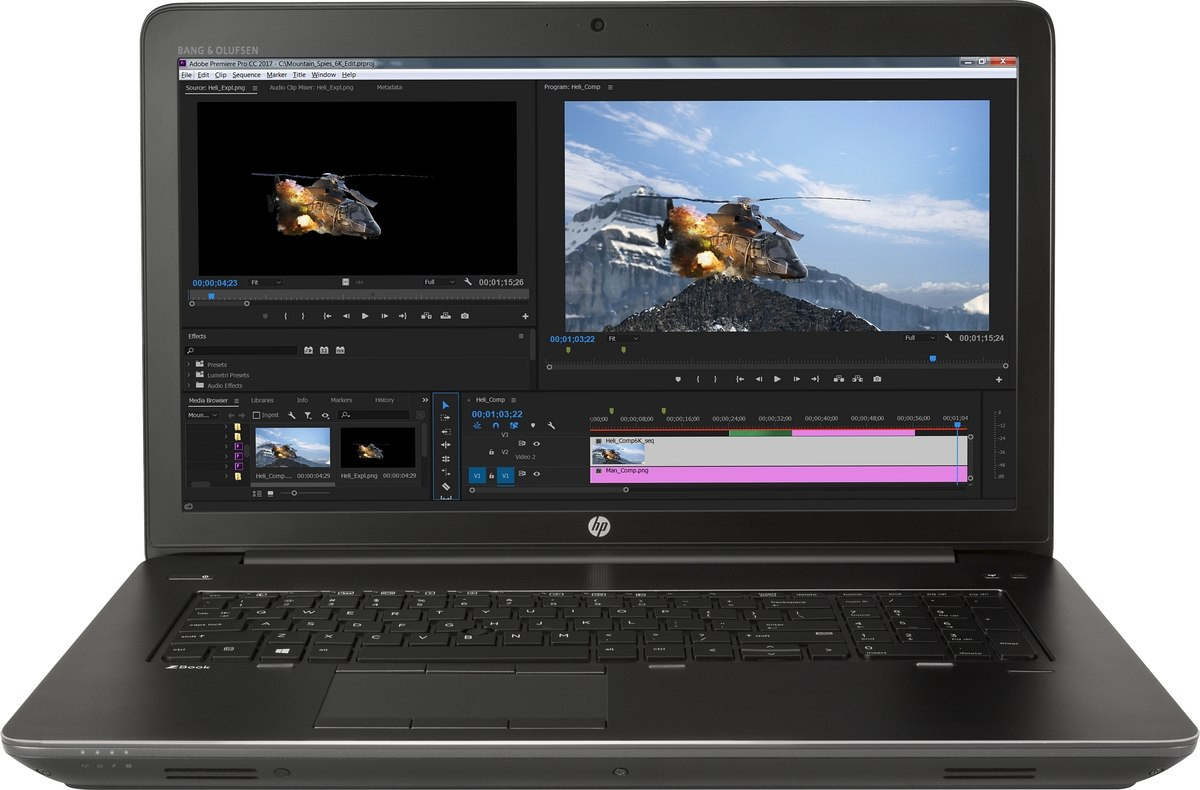Play the Program monitor sequence
1200x790 pixels.
[777, 379]
